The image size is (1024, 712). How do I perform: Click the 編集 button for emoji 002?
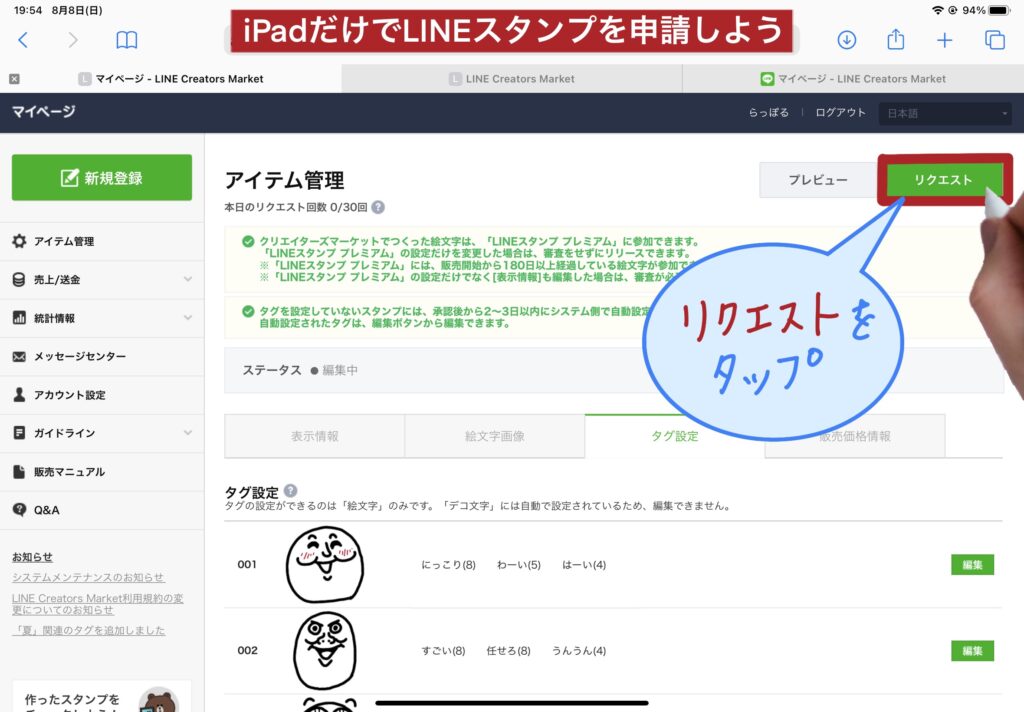(972, 651)
